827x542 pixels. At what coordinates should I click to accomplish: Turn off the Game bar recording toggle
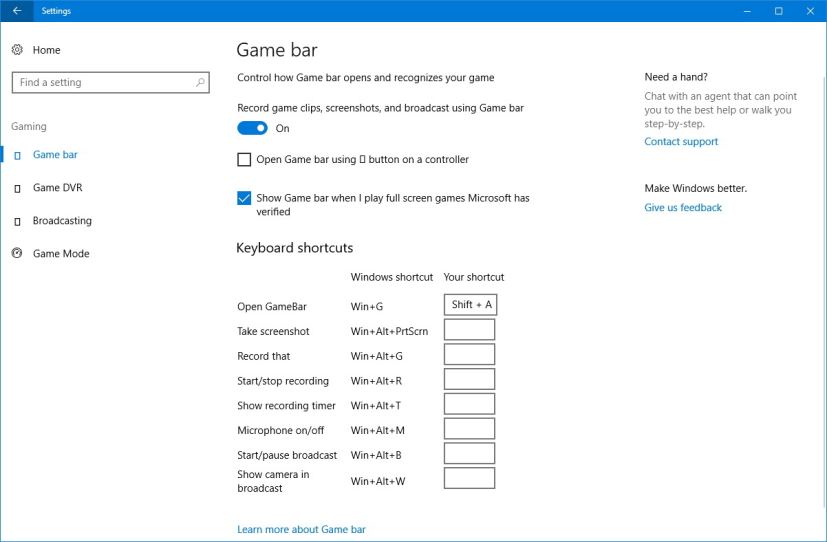252,128
